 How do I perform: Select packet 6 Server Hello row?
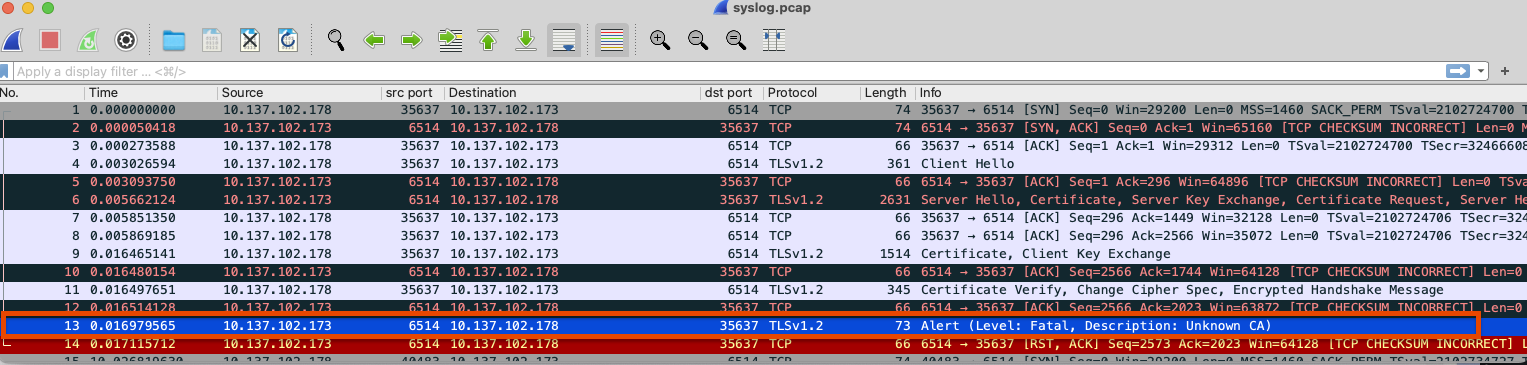point(763,200)
